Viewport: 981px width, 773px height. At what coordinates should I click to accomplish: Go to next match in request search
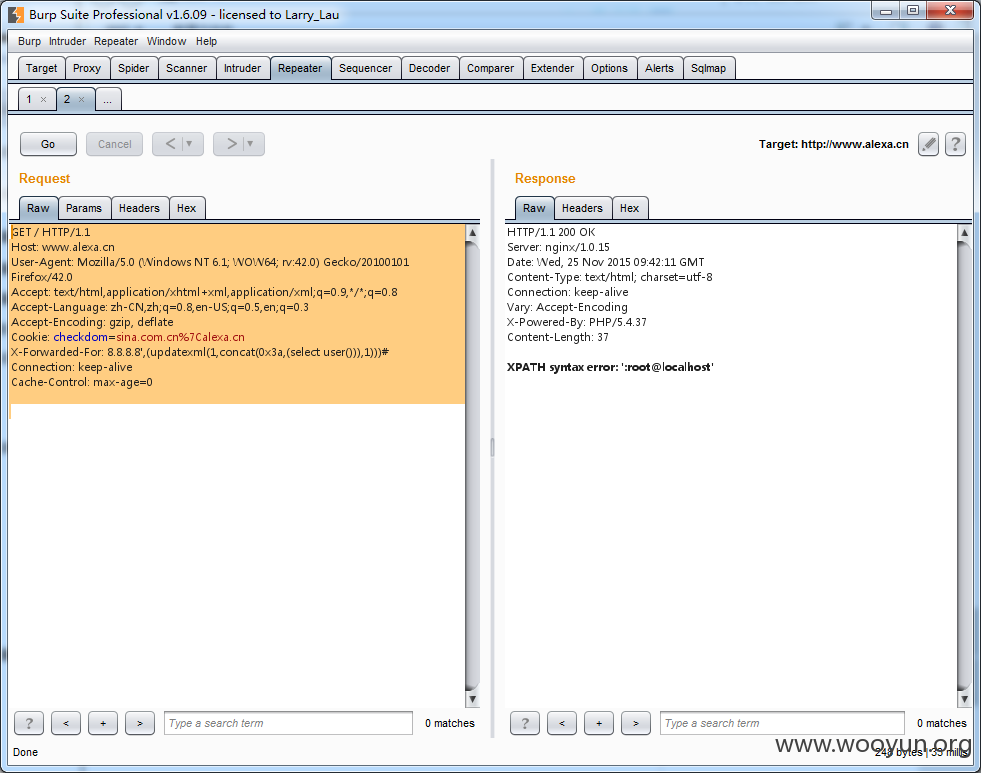(140, 723)
